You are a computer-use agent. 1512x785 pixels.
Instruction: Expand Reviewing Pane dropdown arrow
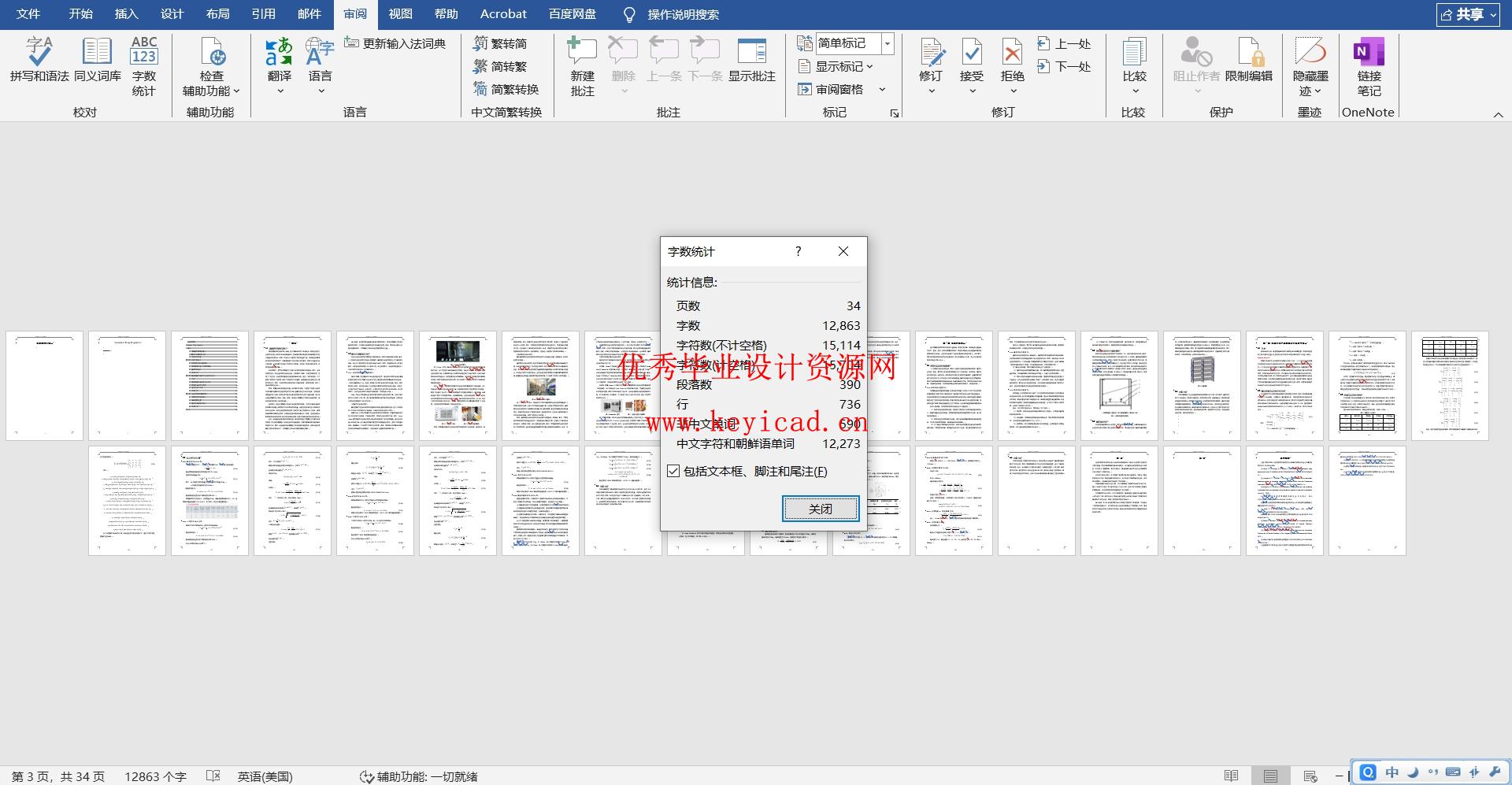(x=882, y=89)
